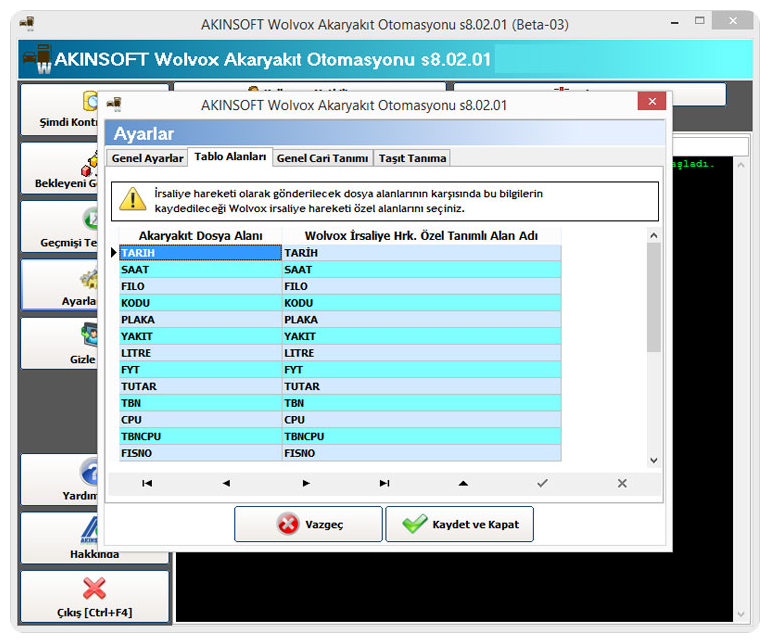Click Bekleyeni sidebar button
770x643 pixels.
[59, 168]
